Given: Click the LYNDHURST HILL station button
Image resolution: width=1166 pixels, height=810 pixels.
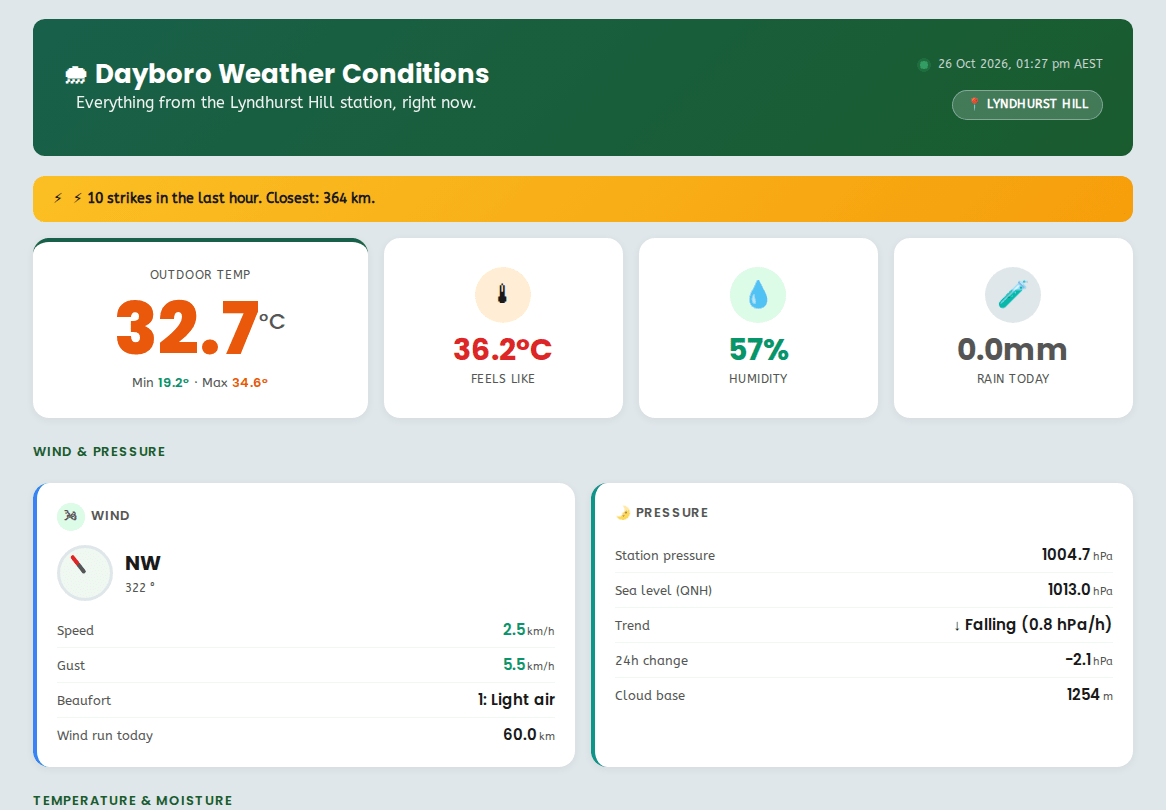Looking at the screenshot, I should pos(1027,104).
